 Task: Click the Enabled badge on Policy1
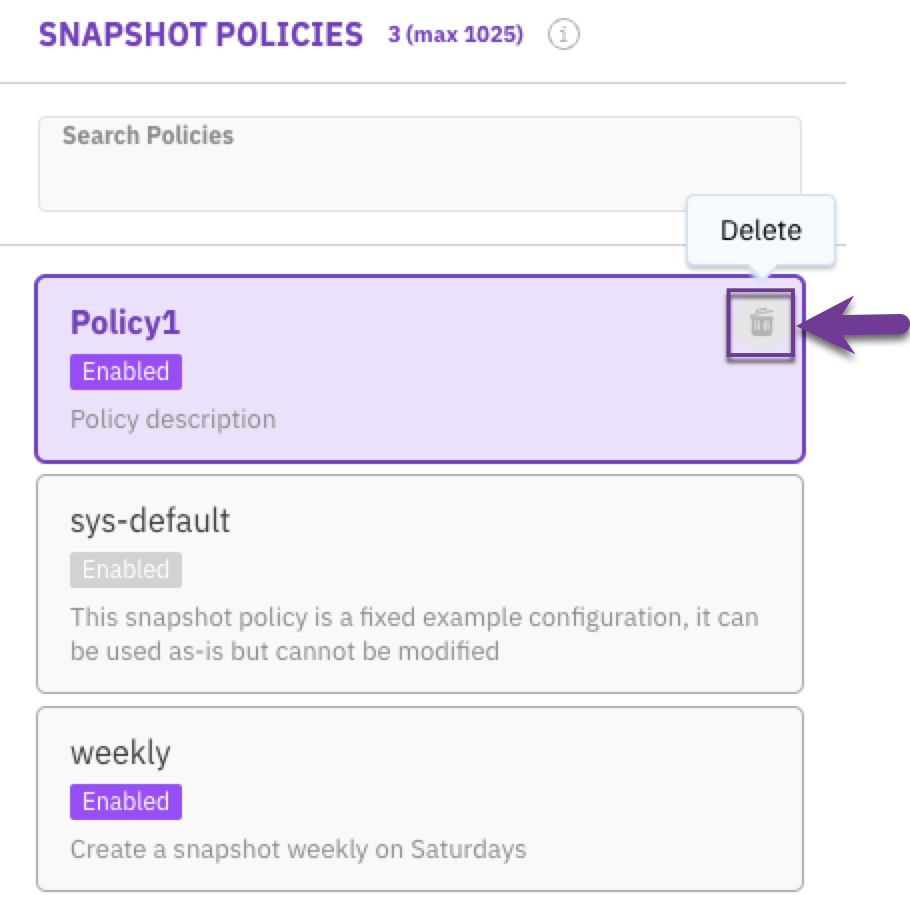coord(126,372)
